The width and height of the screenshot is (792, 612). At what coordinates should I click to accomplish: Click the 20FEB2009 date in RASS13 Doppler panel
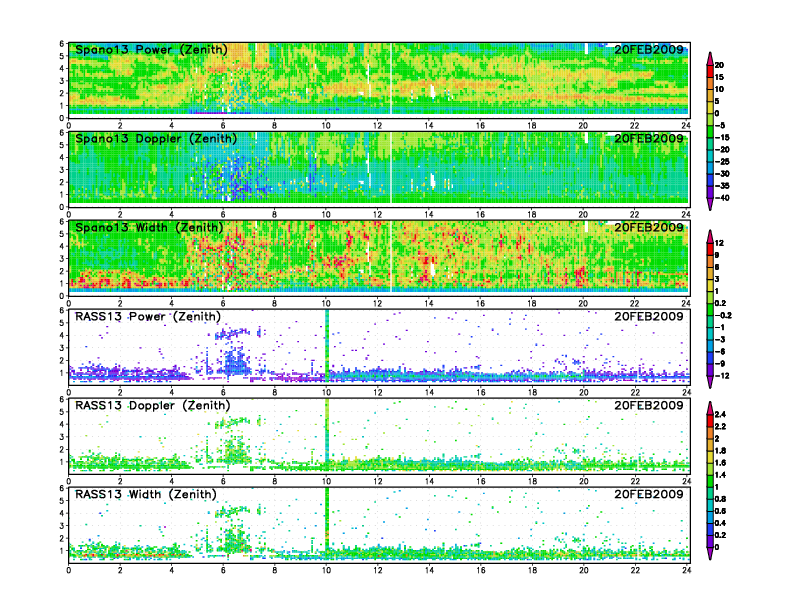tap(649, 405)
